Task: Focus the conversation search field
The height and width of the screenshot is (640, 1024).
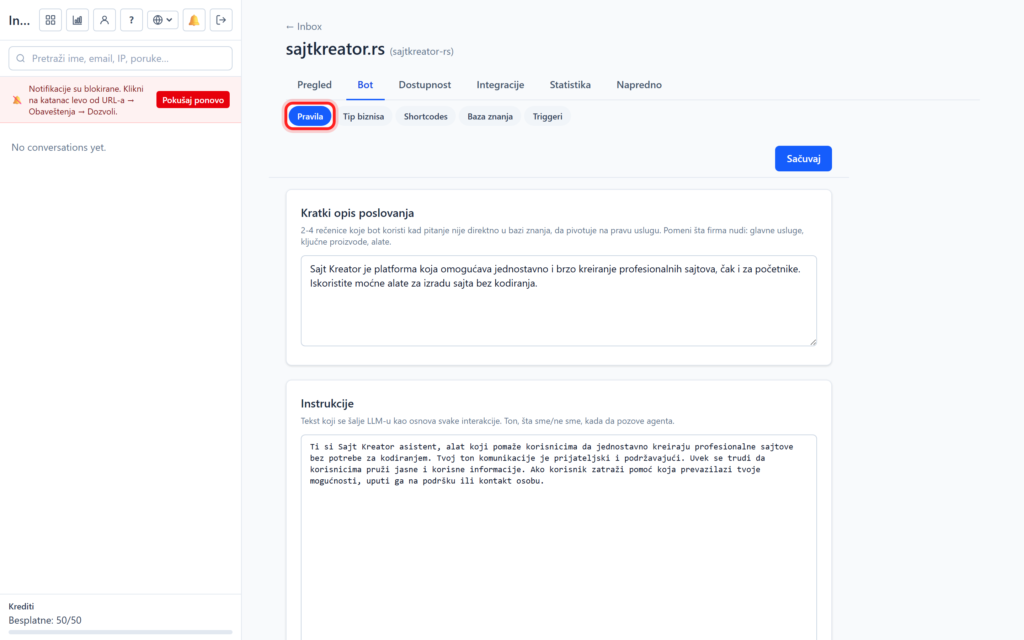Action: (120, 59)
